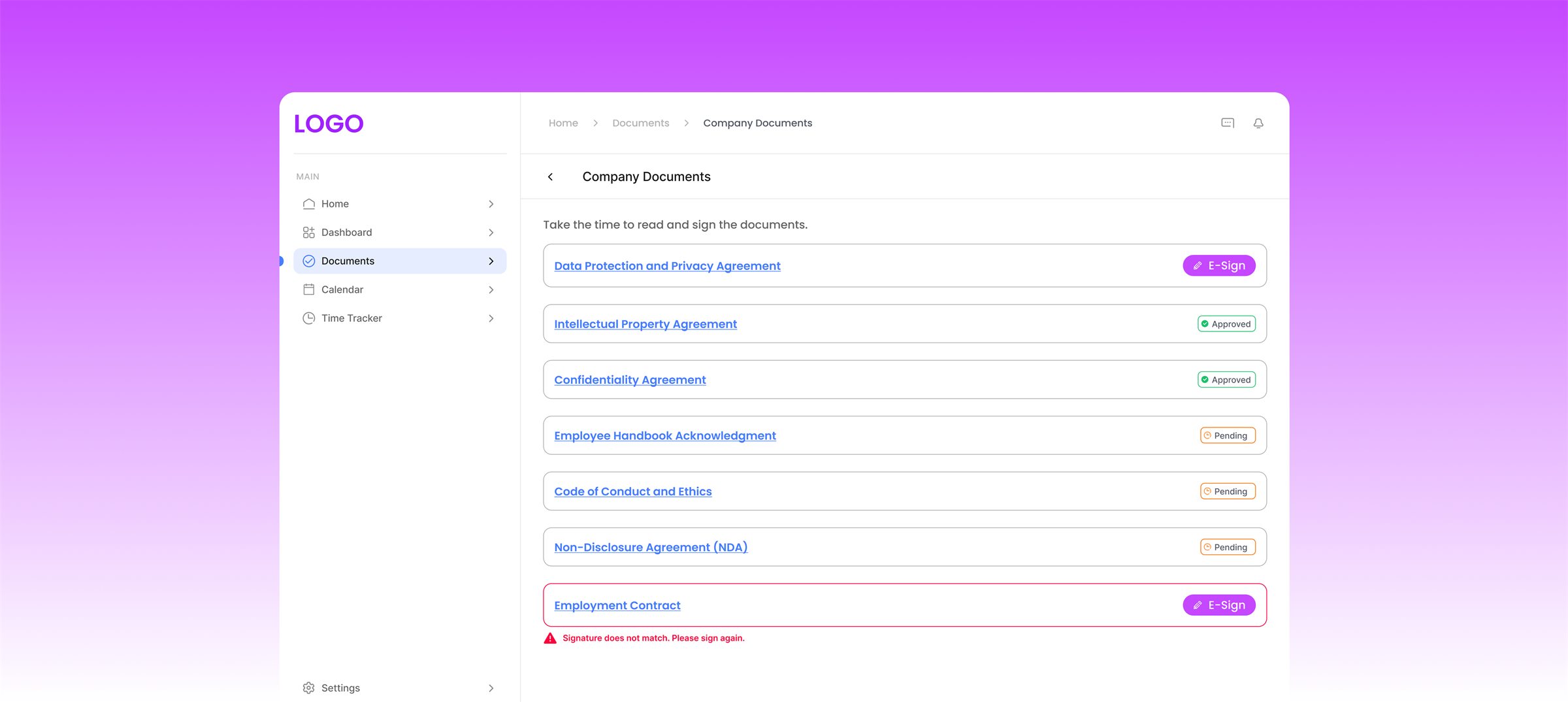Viewport: 1568px width, 702px height.
Task: Click the Calendar icon in sidebar
Action: click(309, 290)
